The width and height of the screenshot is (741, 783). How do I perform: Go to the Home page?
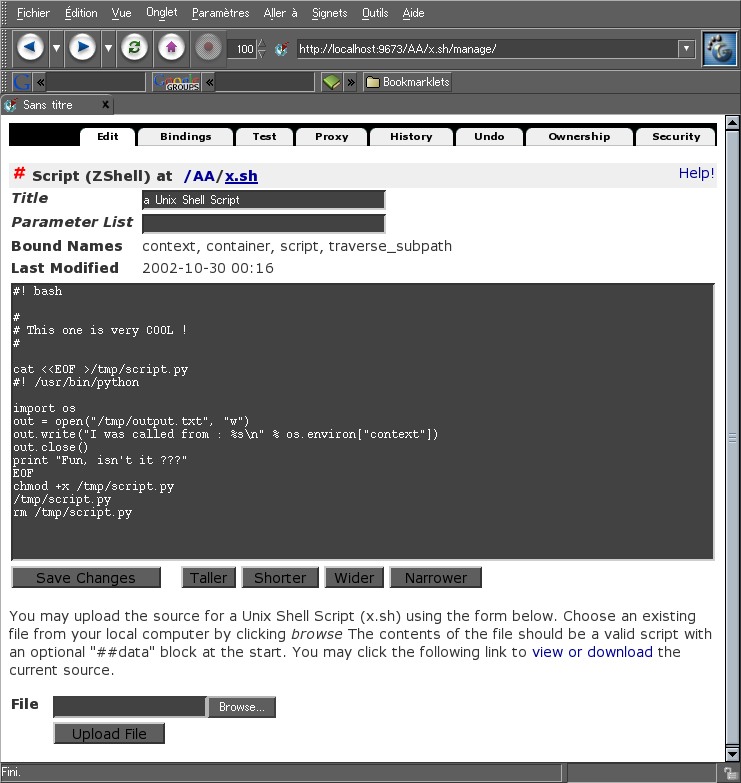tap(171, 47)
